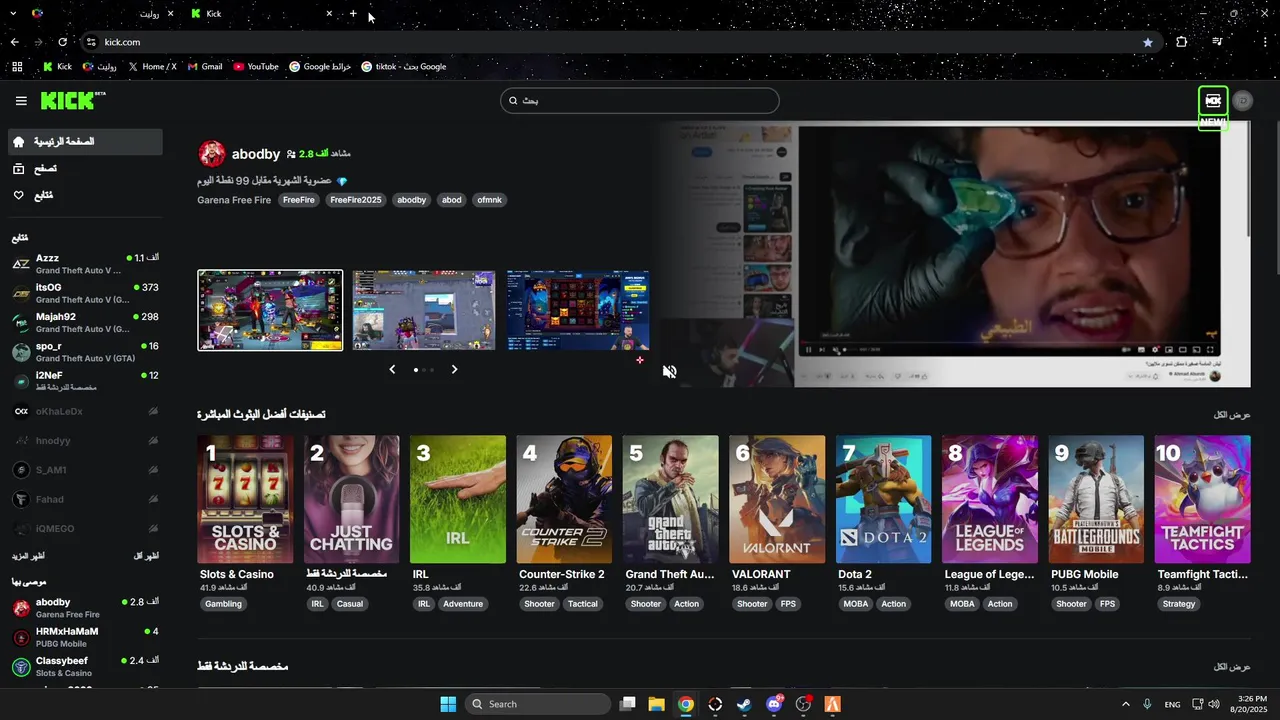This screenshot has width=1280, height=720.
Task: Click the kick.com address bar
Action: click(620, 42)
